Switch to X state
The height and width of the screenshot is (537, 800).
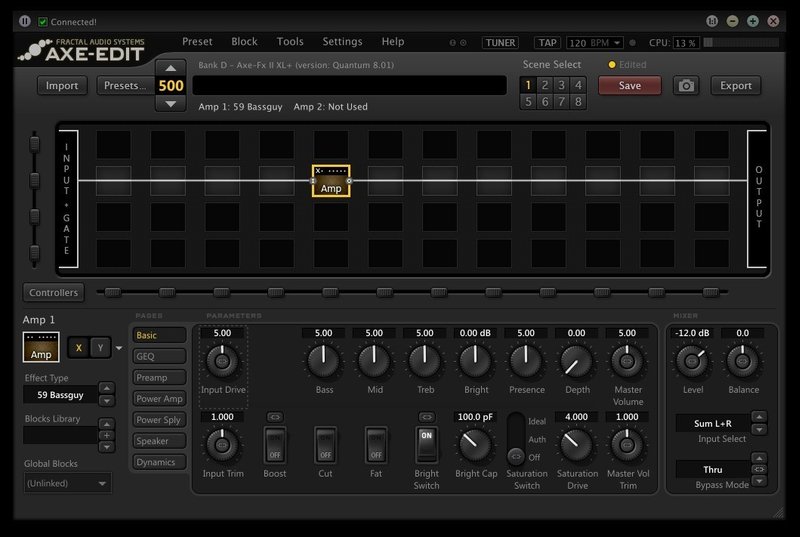(79, 348)
